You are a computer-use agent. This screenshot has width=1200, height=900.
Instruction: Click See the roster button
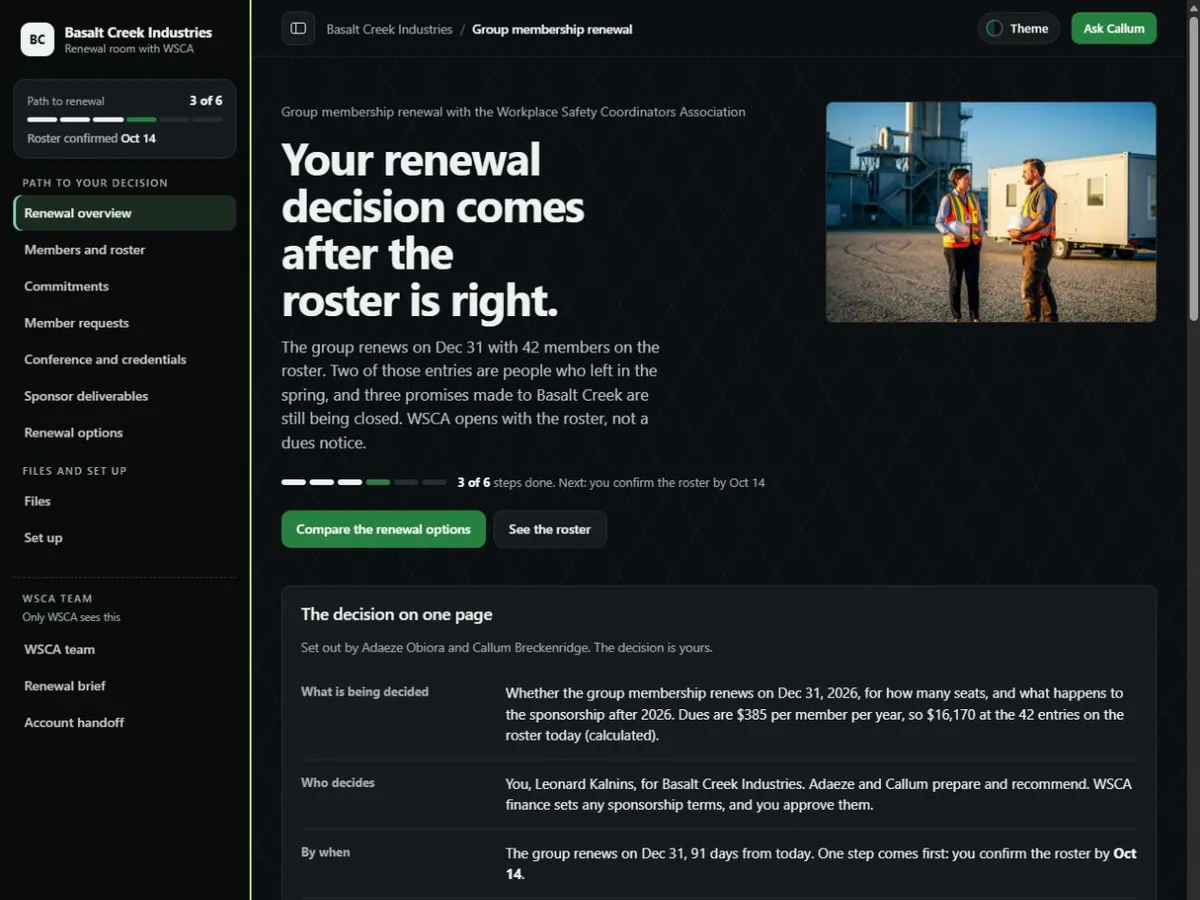(550, 529)
